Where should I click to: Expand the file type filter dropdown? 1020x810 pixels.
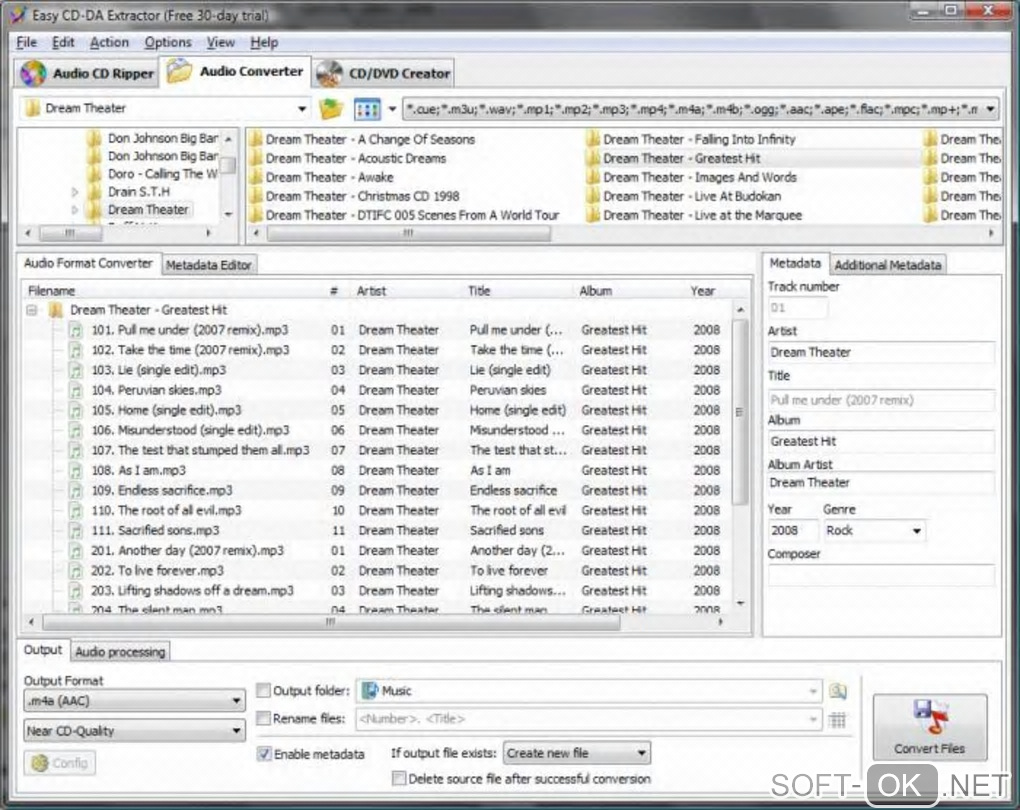coord(989,109)
